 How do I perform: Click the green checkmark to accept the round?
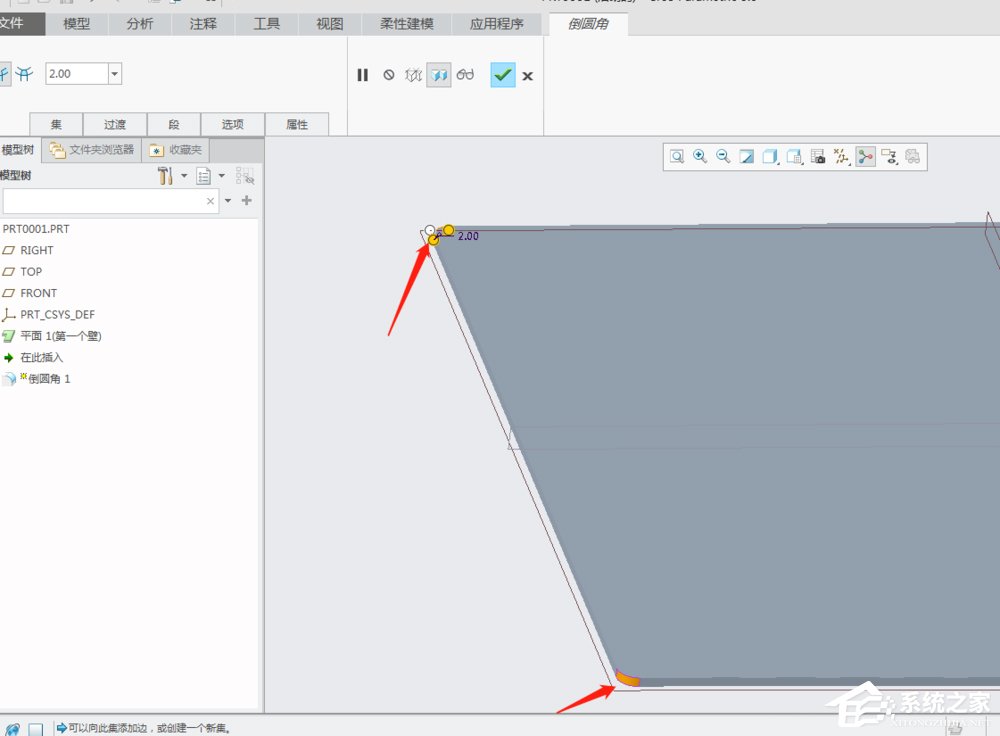coord(502,75)
